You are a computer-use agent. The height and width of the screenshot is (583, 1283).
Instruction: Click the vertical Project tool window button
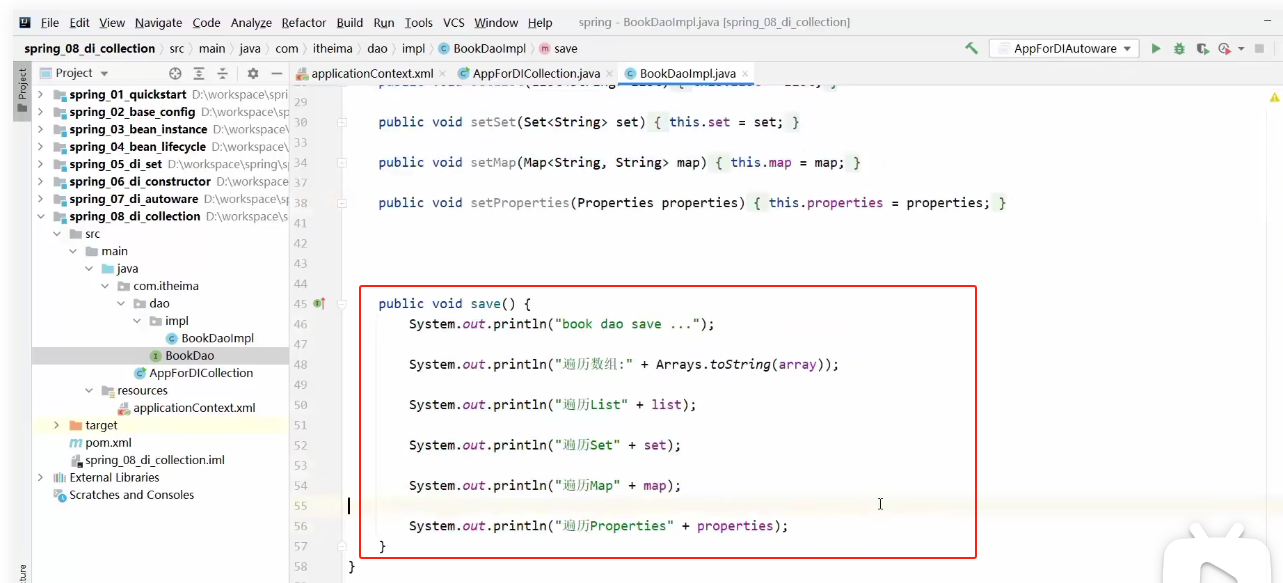coord(22,91)
